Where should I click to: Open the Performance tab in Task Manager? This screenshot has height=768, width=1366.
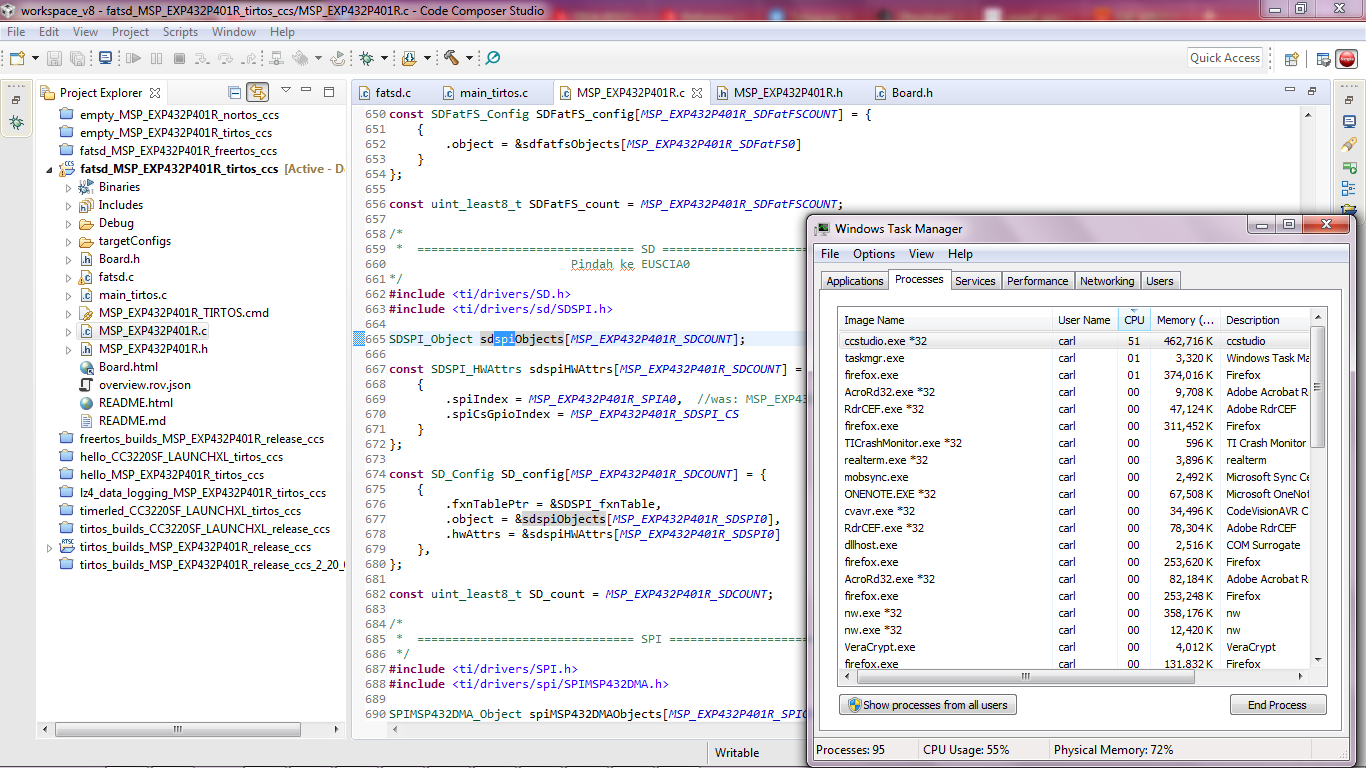pos(1037,281)
